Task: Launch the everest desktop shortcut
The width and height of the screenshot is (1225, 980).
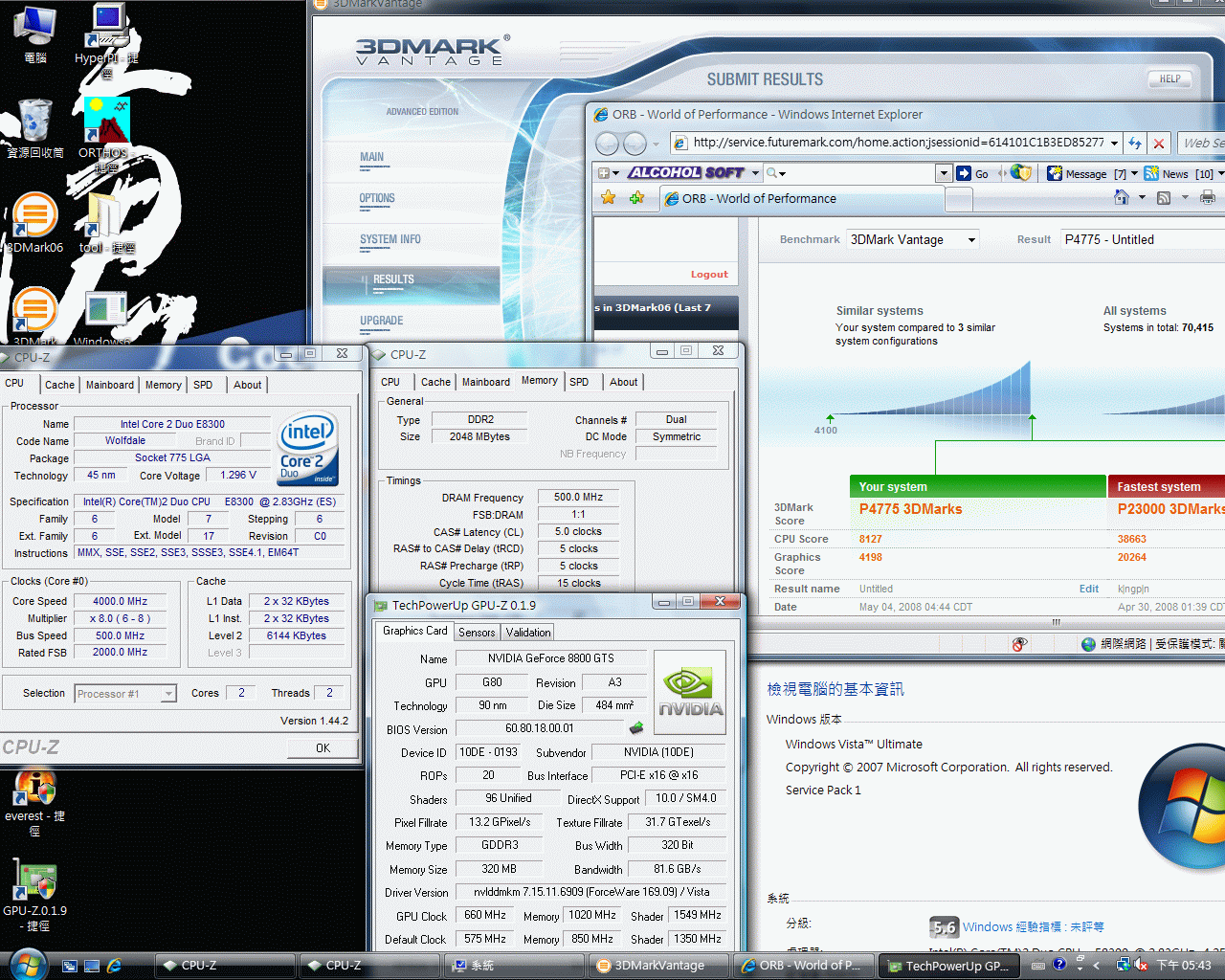Action: click(34, 802)
